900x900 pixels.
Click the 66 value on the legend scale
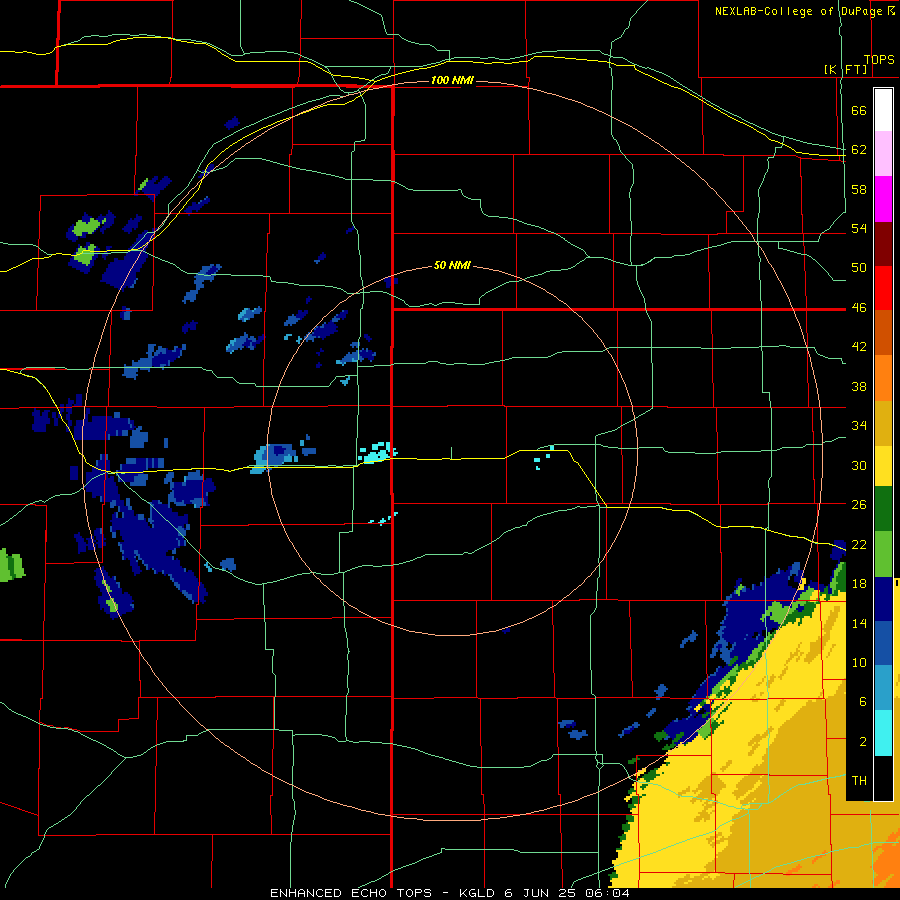(859, 110)
